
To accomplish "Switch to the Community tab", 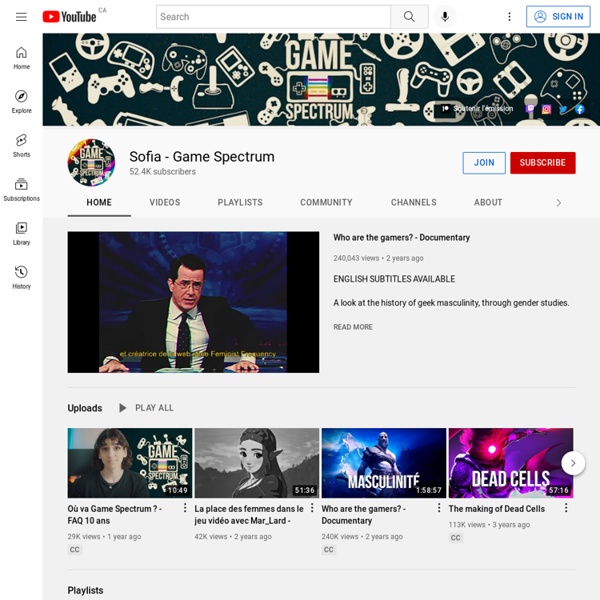I will pos(326,202).
